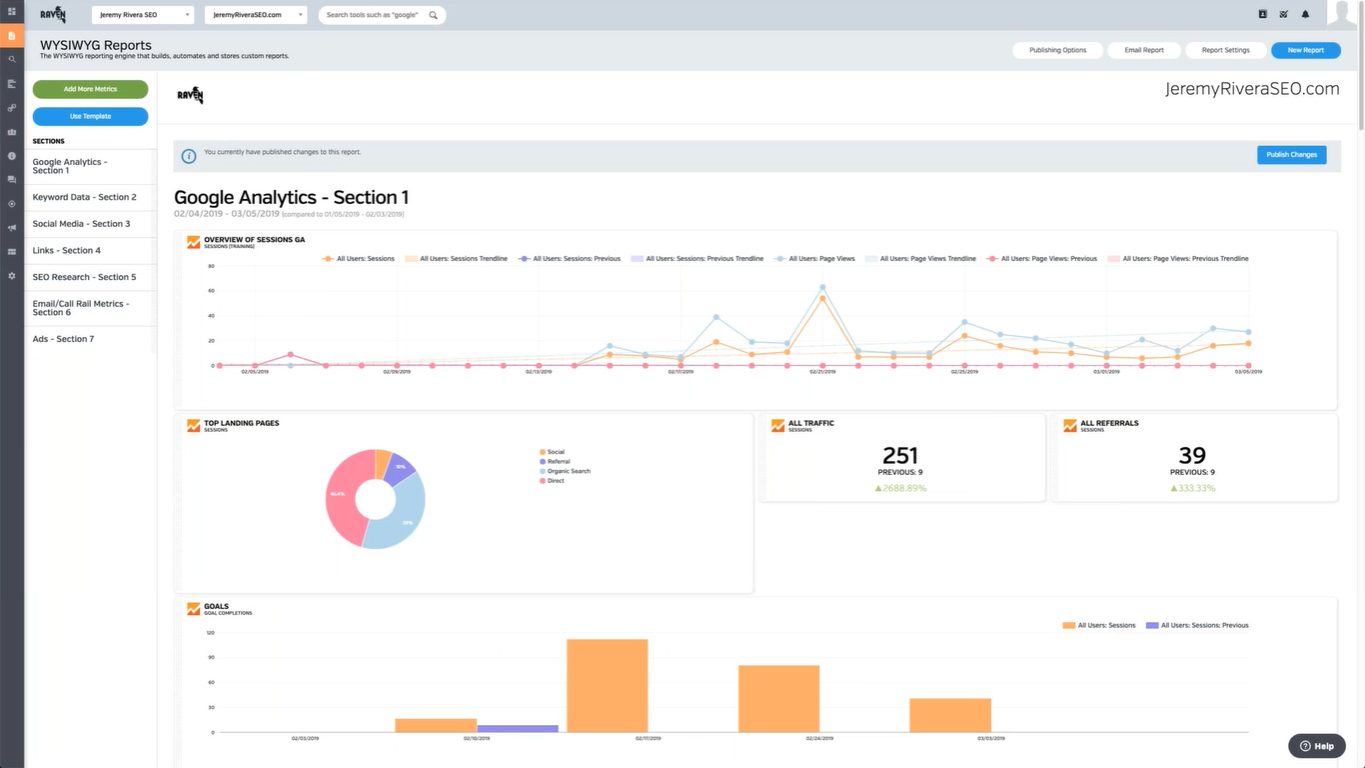This screenshot has width=1365, height=768.
Task: Click the All Traffic analytics icon
Action: 777,425
